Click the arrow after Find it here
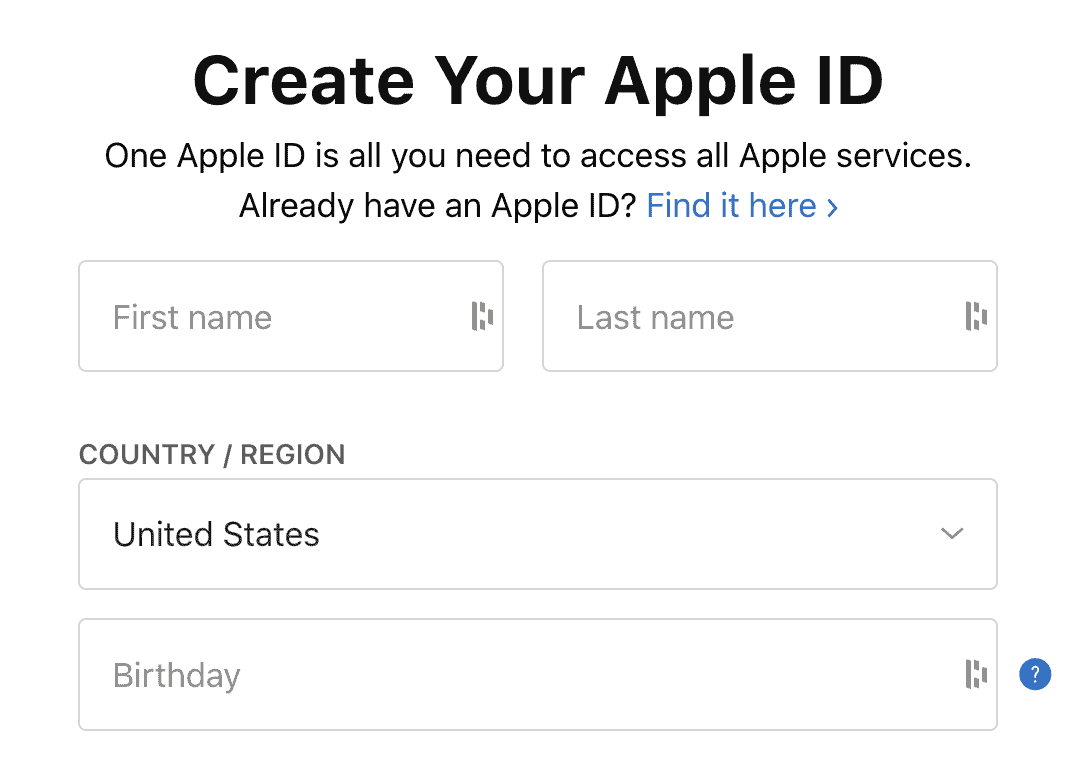 [832, 207]
